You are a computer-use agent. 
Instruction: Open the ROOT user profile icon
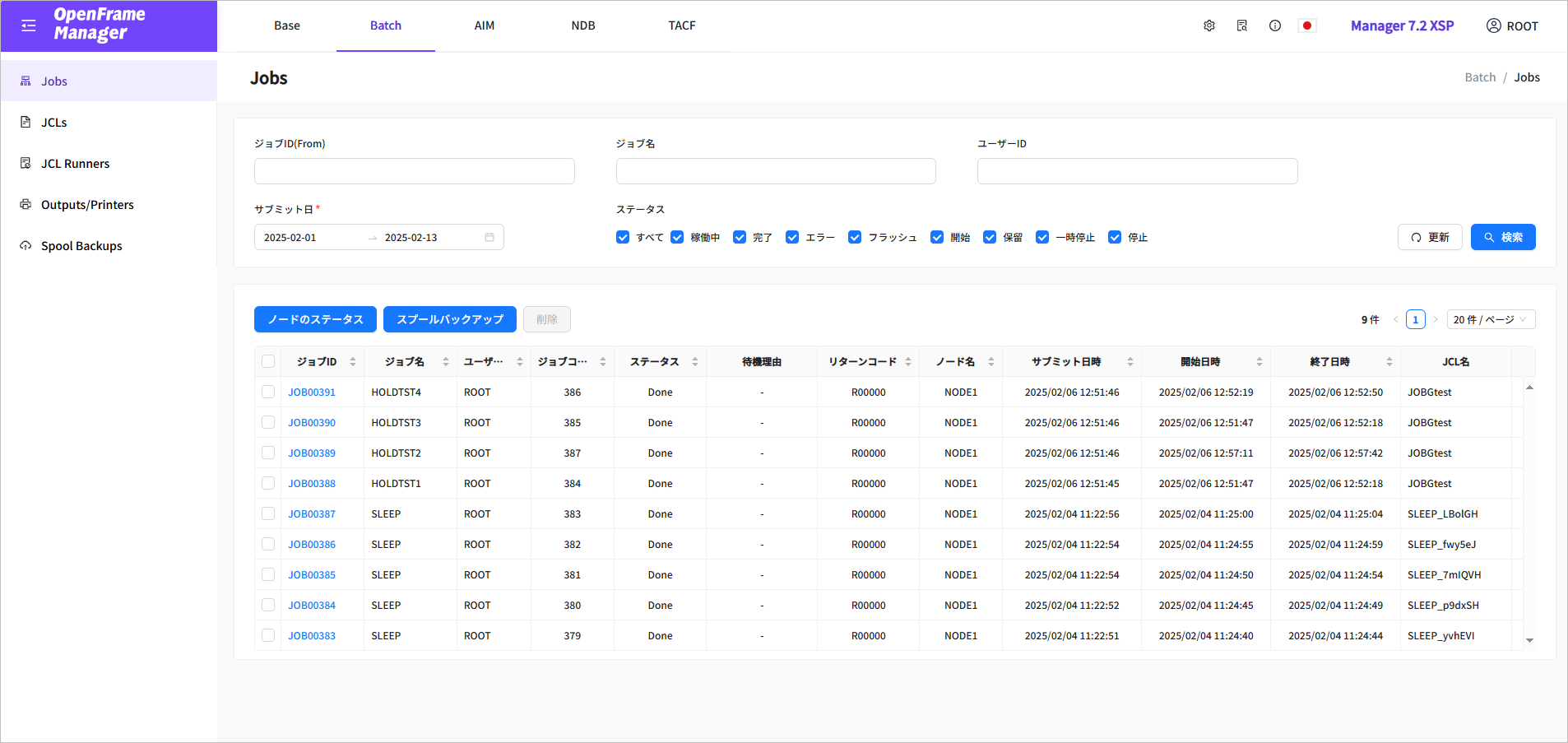1493,26
